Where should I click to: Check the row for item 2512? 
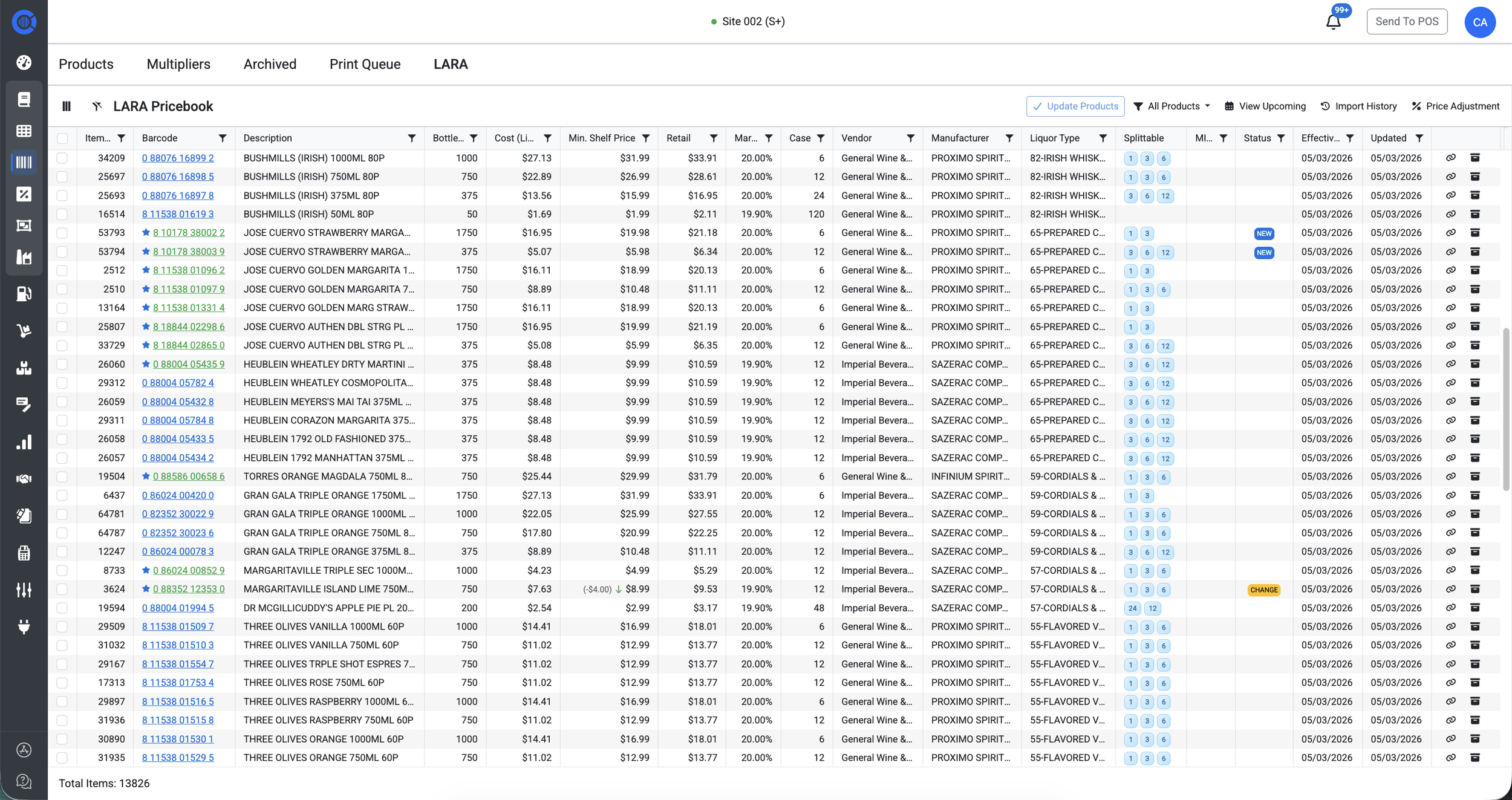tap(62, 271)
